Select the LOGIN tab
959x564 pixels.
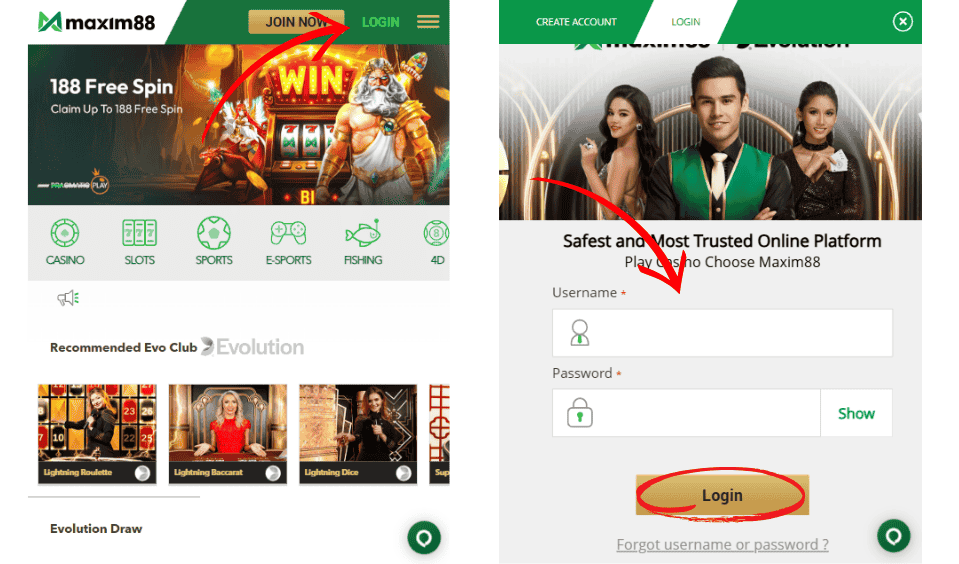pos(686,22)
